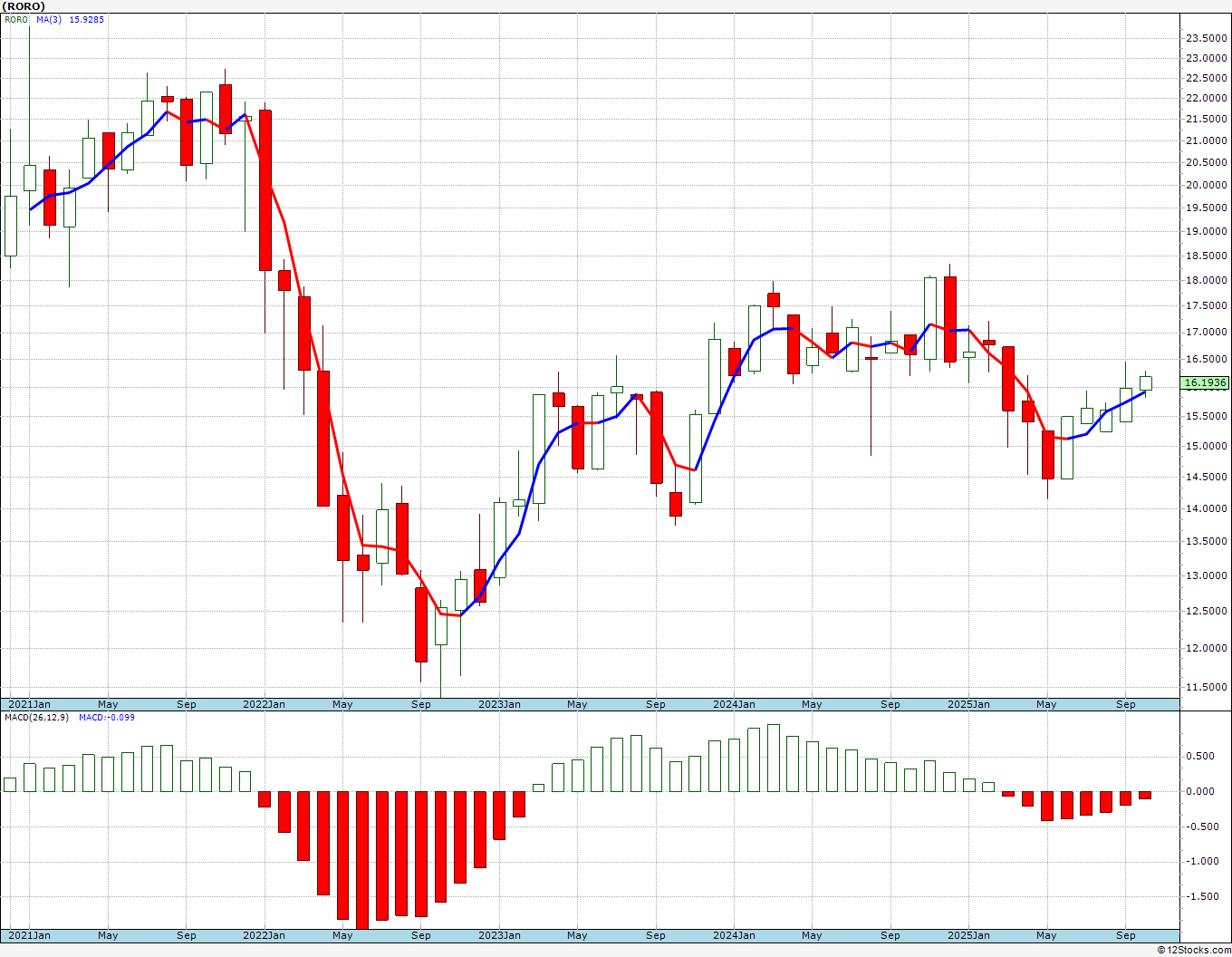Select the 12.0000 price axis label

[1207, 648]
